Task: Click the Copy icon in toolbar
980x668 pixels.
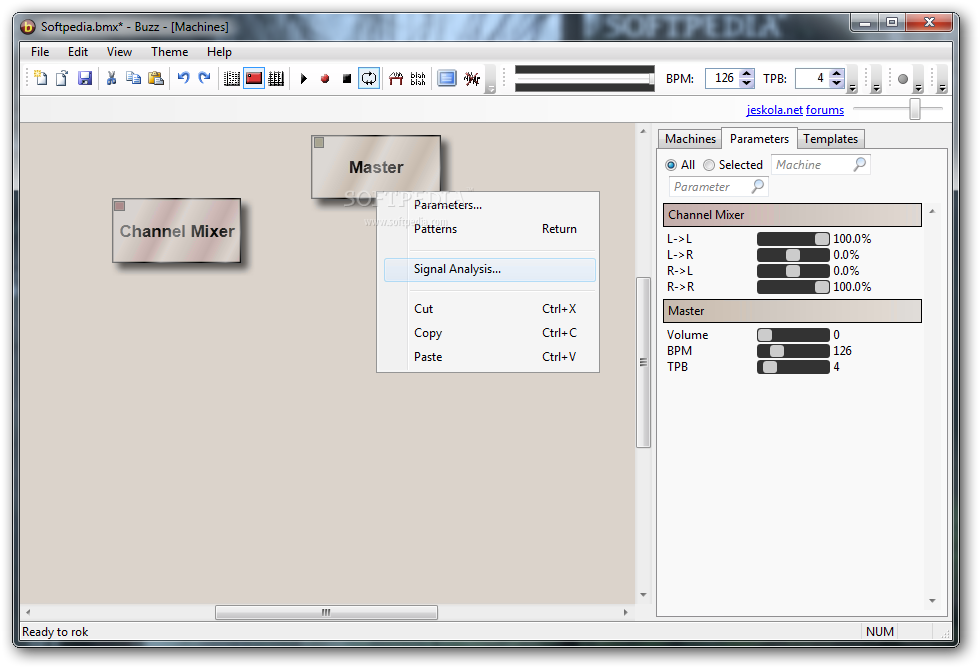Action: pyautogui.click(x=133, y=78)
